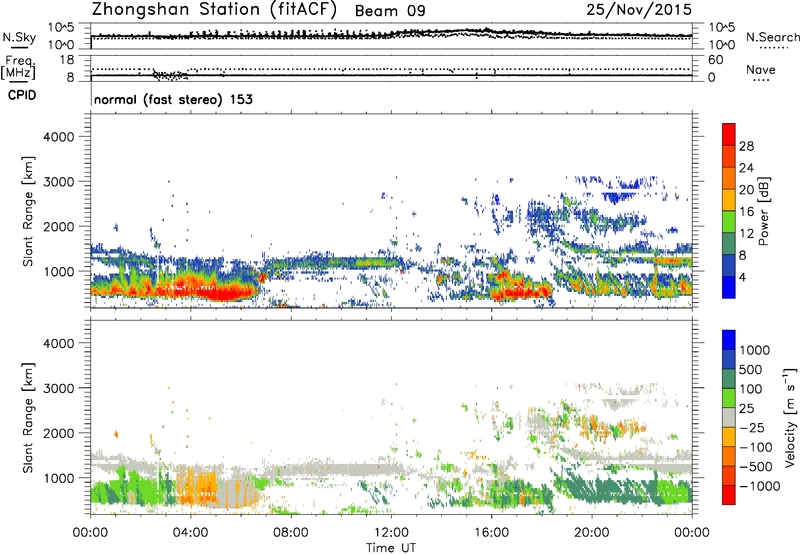Click the 'Nave' legend label
The image size is (800, 554).
click(x=760, y=70)
